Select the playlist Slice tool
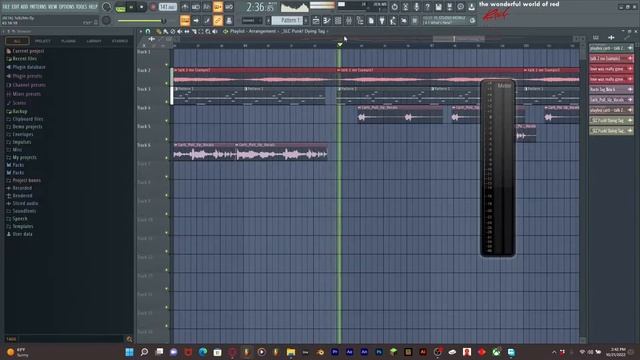The image size is (640, 360). pos(194,31)
